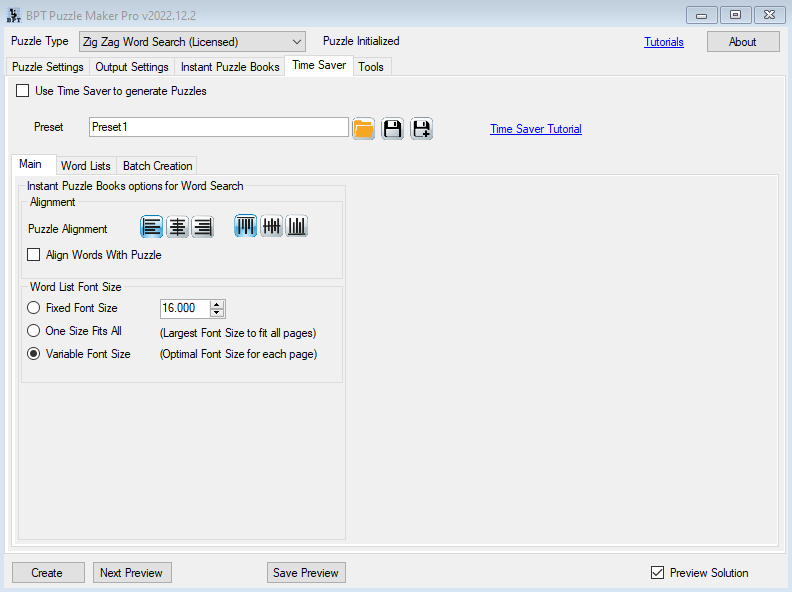Set puzzle vertical alignment to middle
The width and height of the screenshot is (792, 592).
coord(271,227)
